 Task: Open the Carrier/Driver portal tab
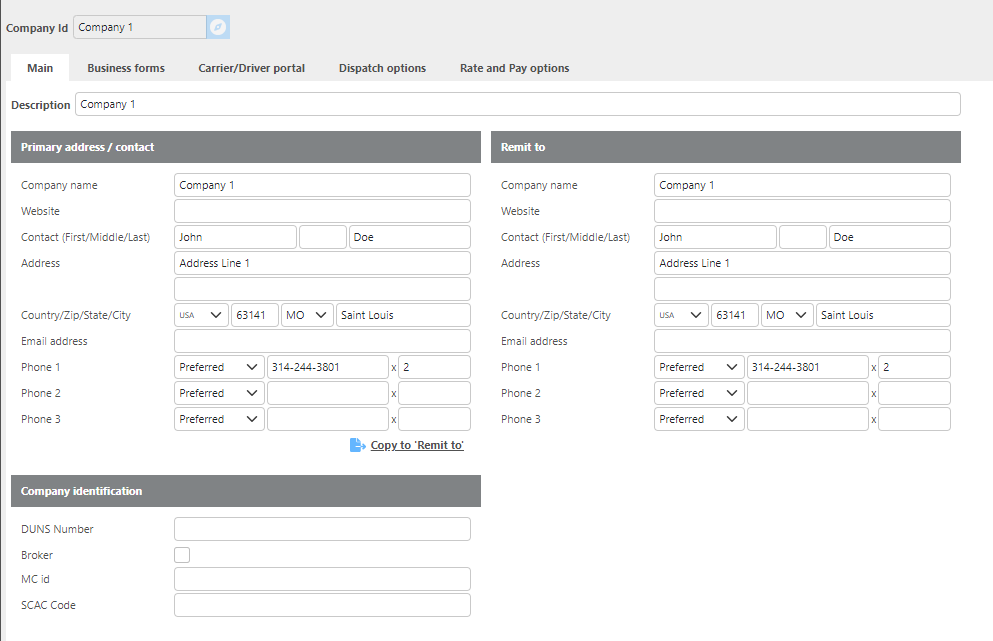pyautogui.click(x=251, y=68)
